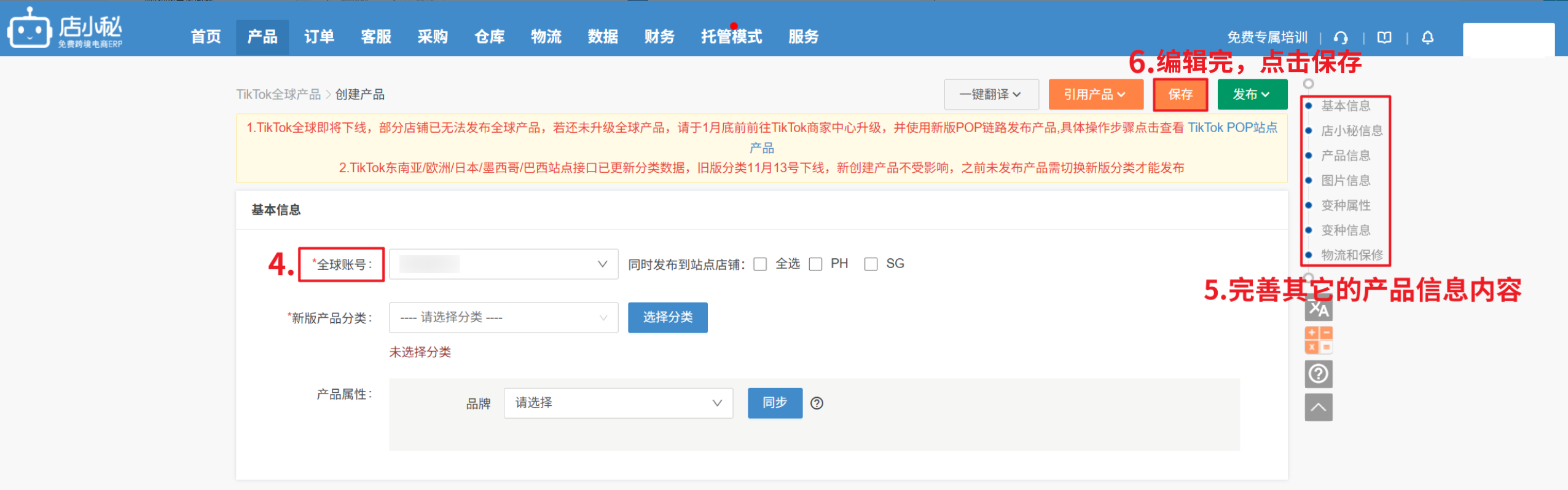The width and height of the screenshot is (1568, 490).
Task: Open the orange calculator icon
Action: [x=1318, y=340]
